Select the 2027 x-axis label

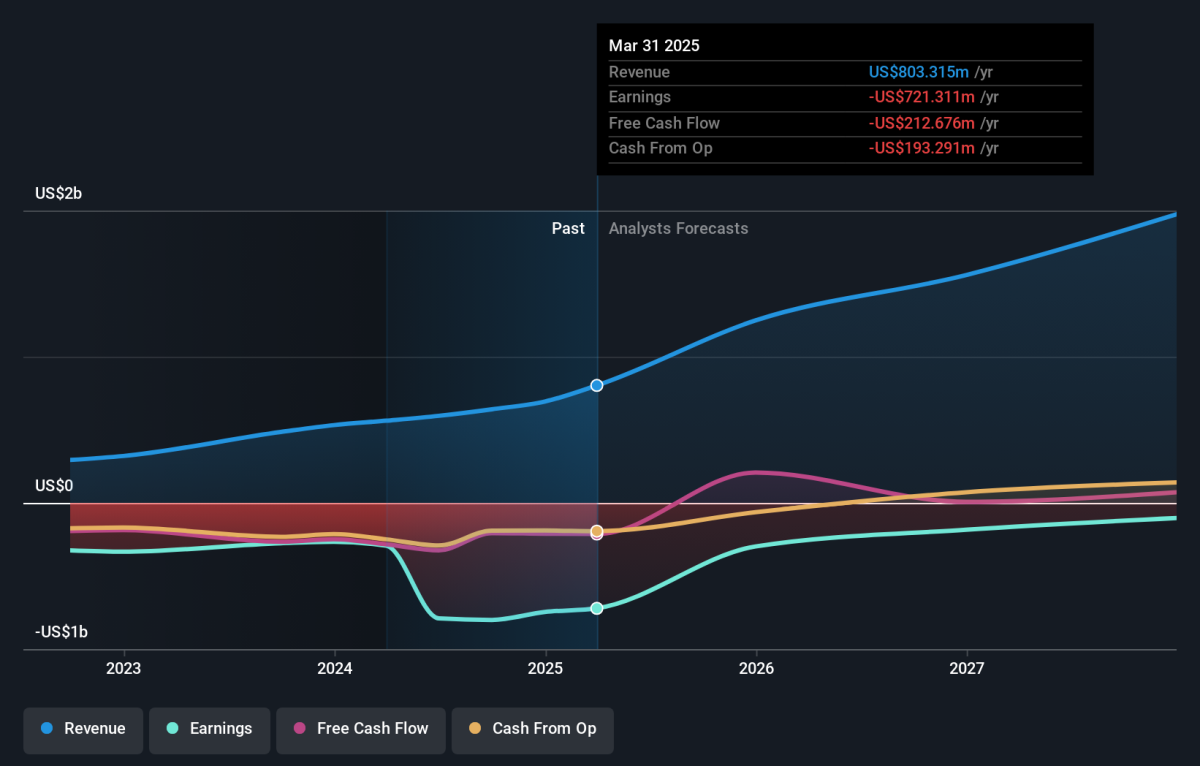tap(967, 667)
